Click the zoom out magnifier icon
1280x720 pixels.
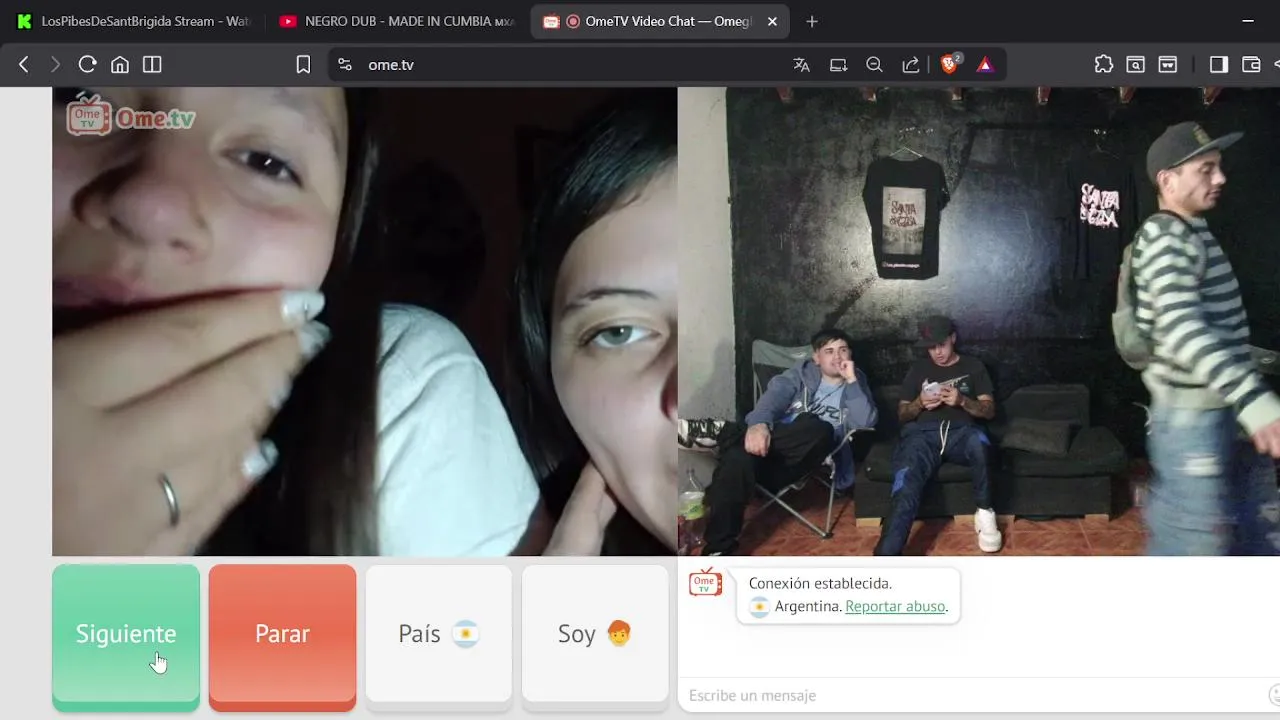pos(874,64)
